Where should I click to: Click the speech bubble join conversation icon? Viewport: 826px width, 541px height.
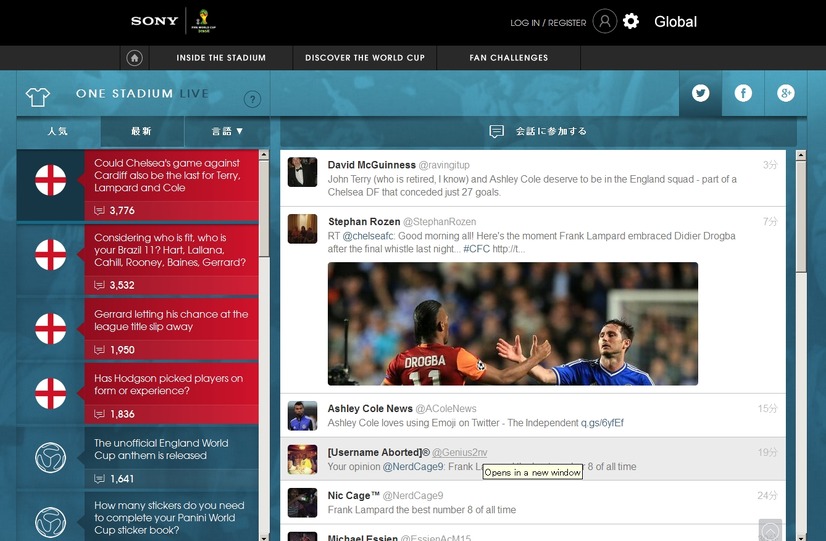496,131
